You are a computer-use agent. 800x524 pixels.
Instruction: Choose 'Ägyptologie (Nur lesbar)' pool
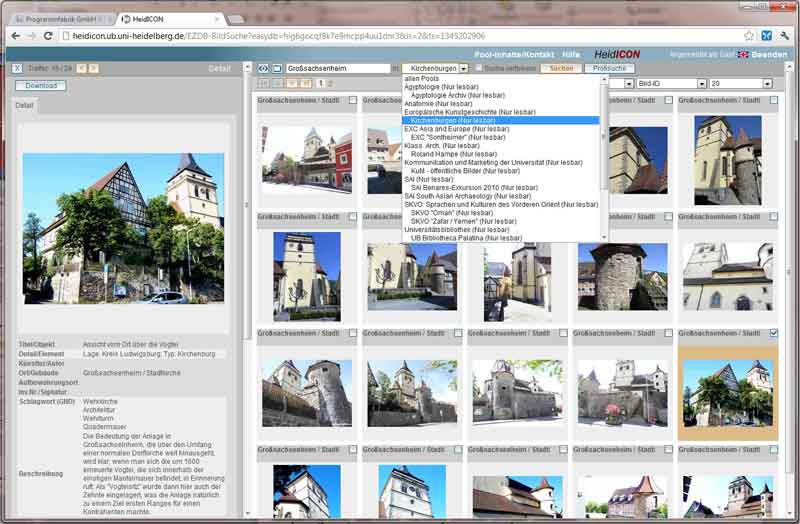[x=441, y=87]
